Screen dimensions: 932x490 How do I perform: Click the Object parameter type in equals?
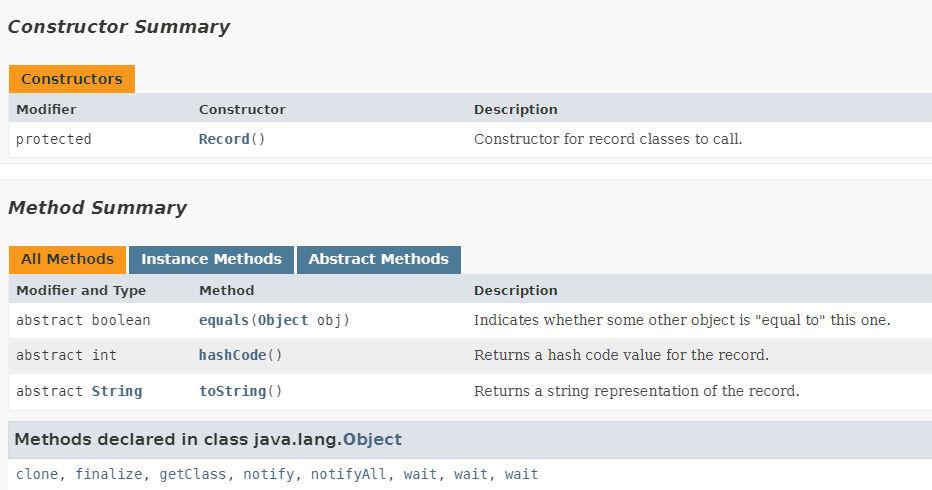283,320
